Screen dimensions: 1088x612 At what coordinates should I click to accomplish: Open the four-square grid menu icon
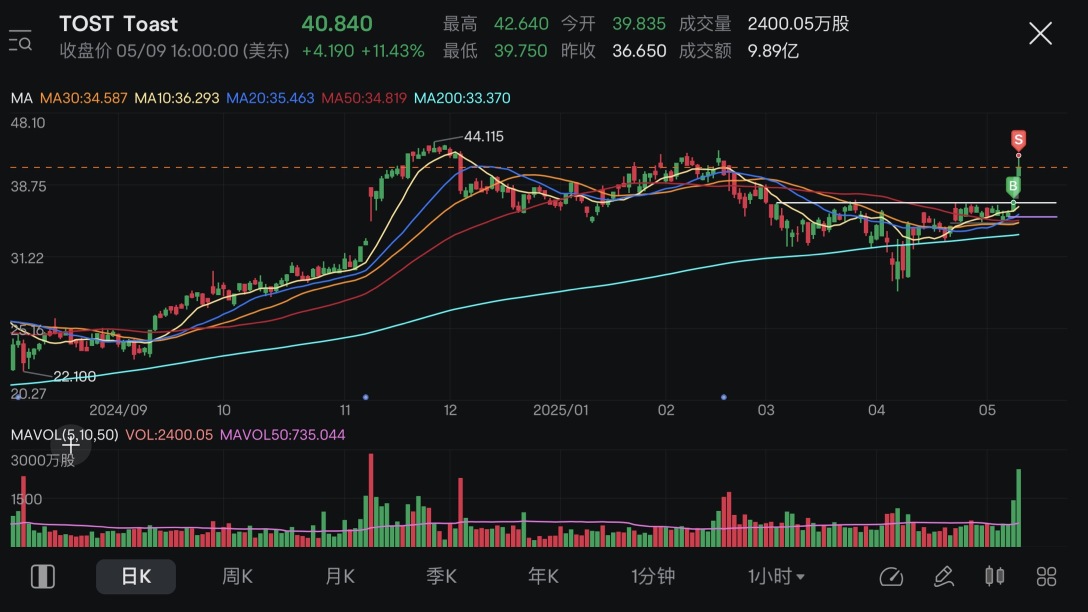[1046, 576]
